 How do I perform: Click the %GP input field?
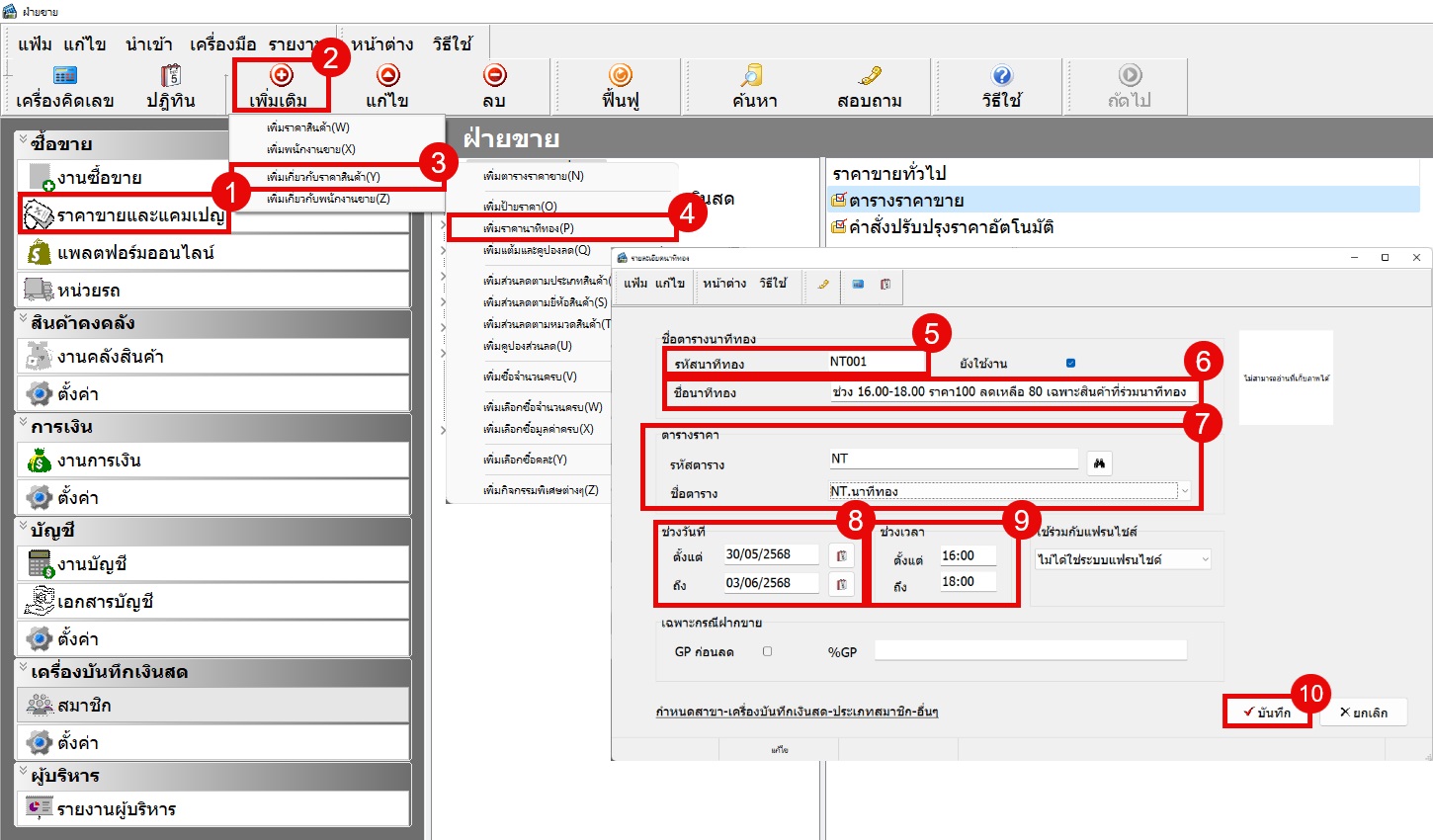pyautogui.click(x=1030, y=650)
